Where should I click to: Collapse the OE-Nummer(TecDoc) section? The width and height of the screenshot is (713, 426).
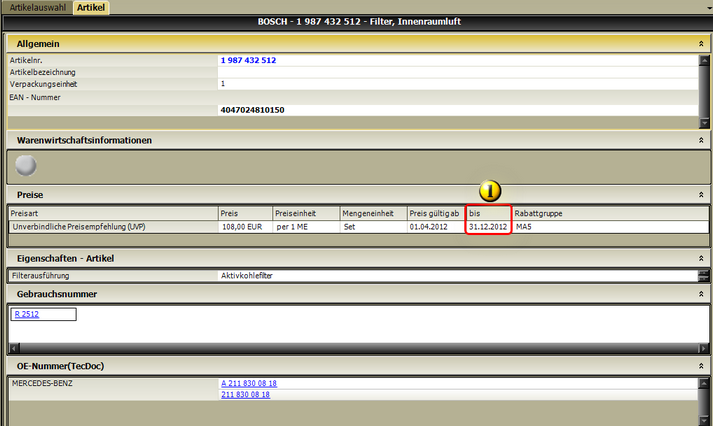click(701, 366)
